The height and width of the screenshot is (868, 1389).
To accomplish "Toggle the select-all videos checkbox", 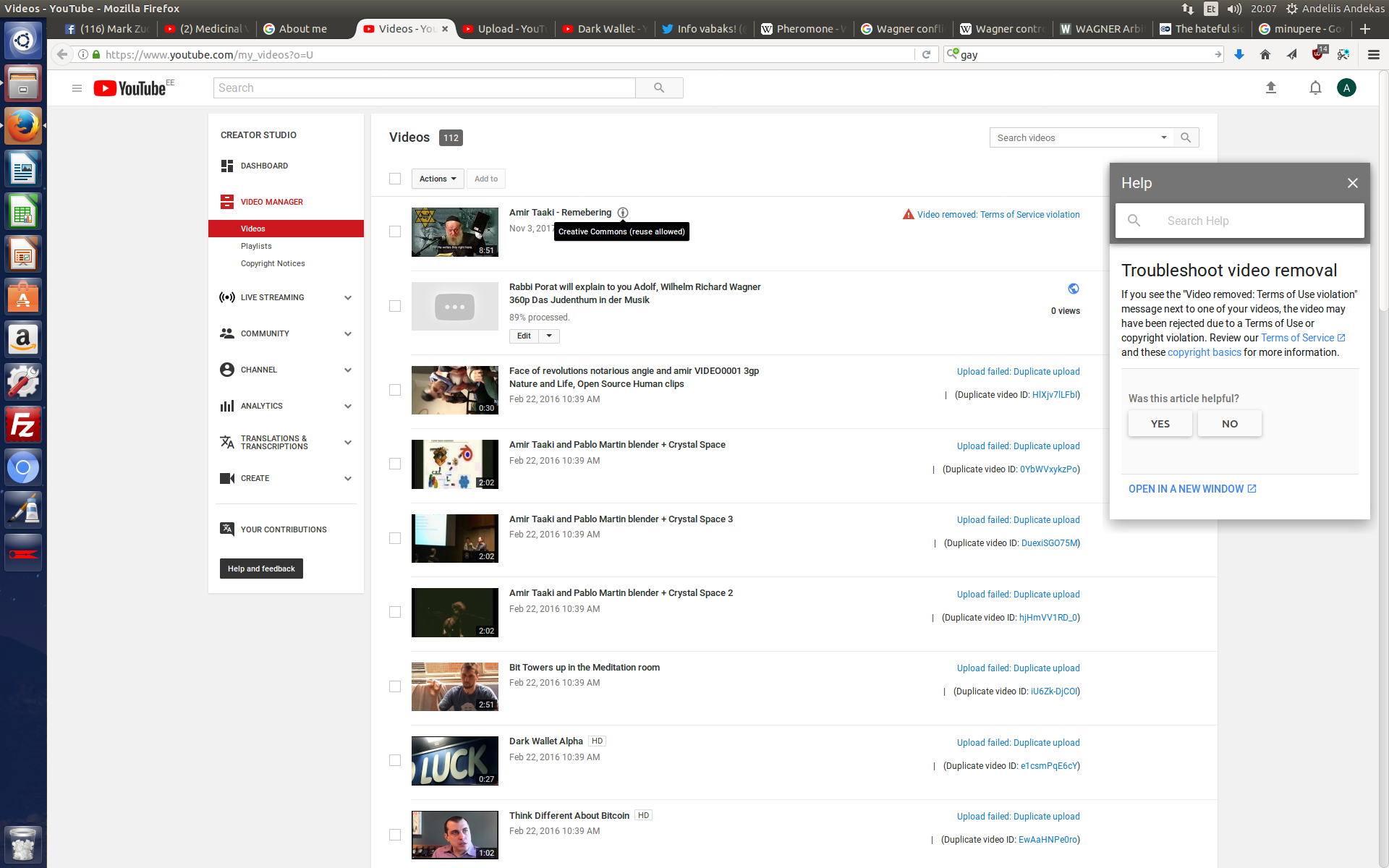I will coord(395,179).
